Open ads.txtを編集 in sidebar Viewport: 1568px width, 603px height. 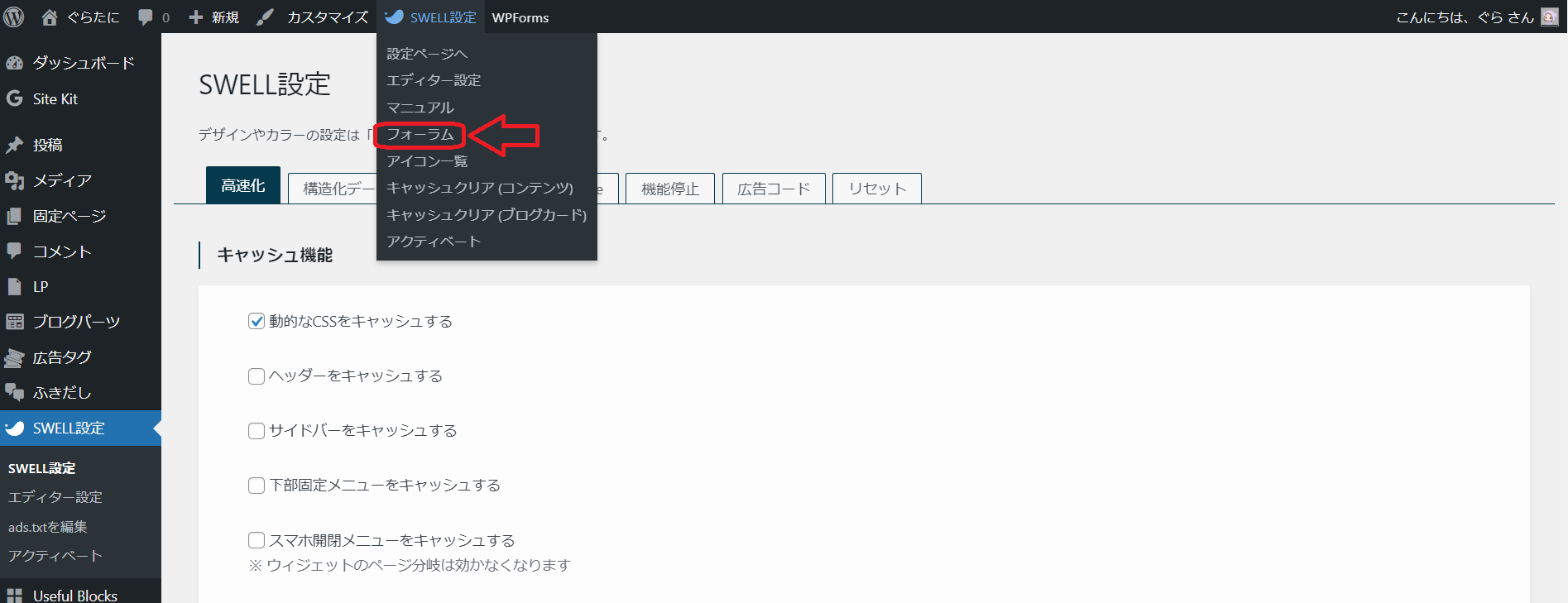tap(48, 527)
